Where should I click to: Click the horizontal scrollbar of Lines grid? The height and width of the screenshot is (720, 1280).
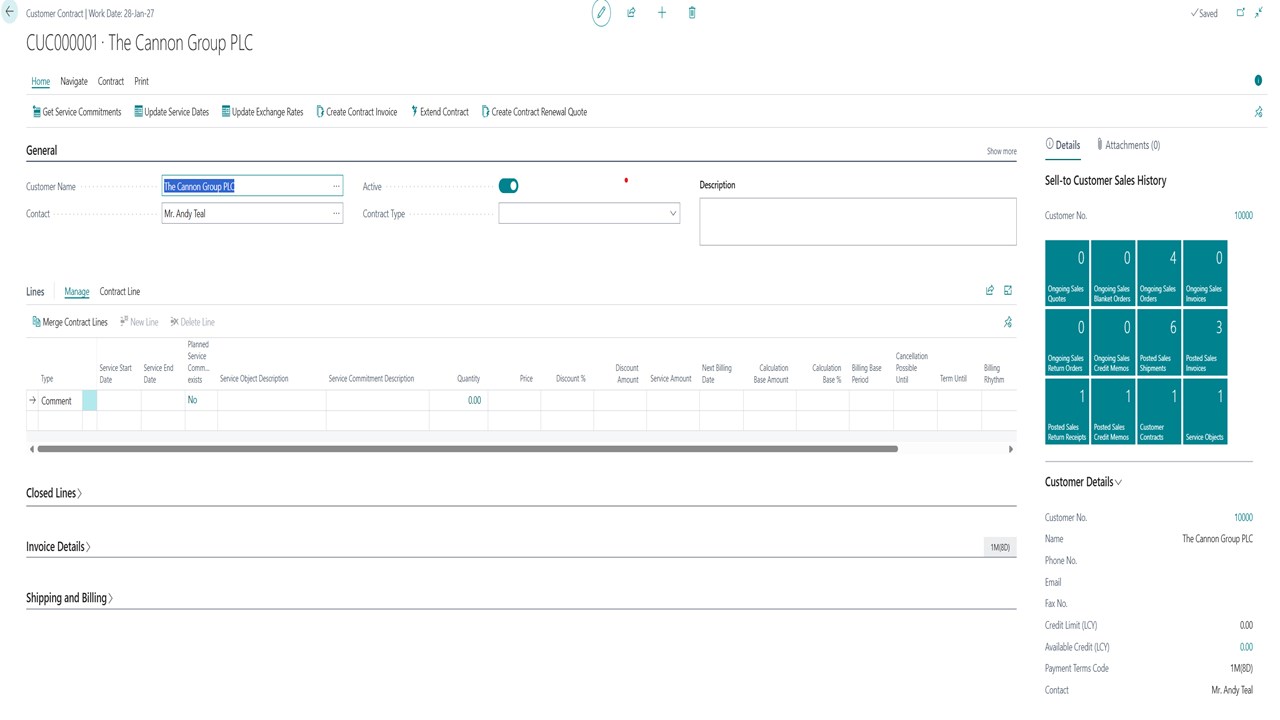coord(467,449)
